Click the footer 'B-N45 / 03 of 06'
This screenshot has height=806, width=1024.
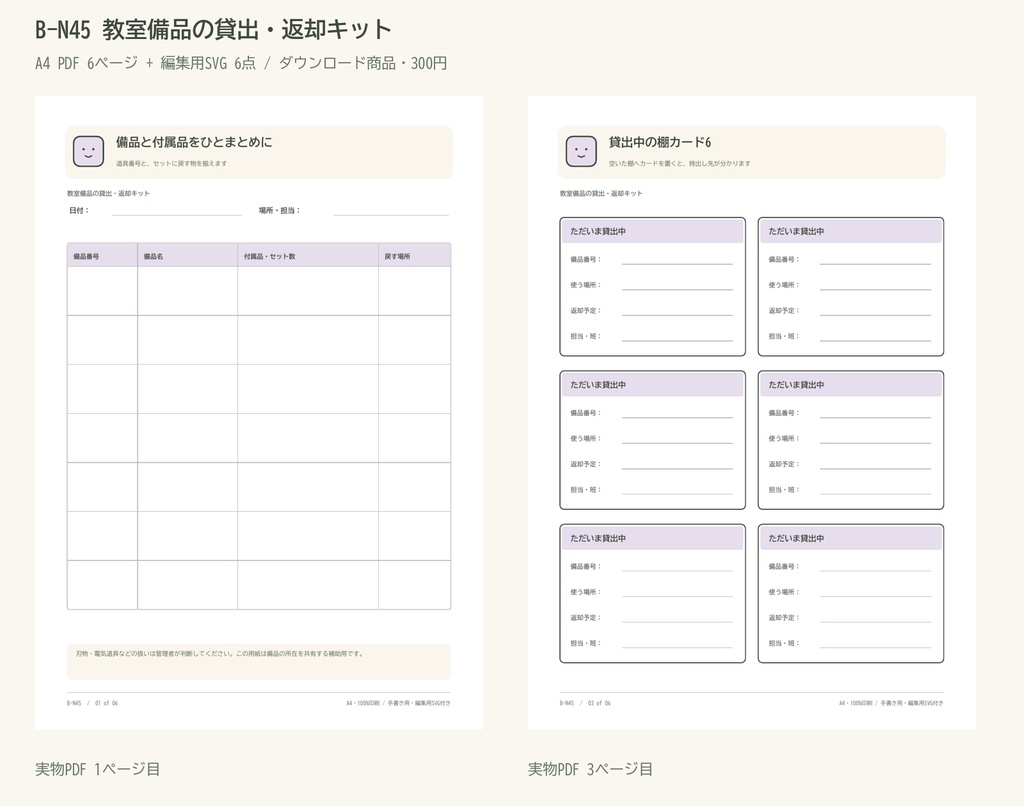click(x=585, y=703)
